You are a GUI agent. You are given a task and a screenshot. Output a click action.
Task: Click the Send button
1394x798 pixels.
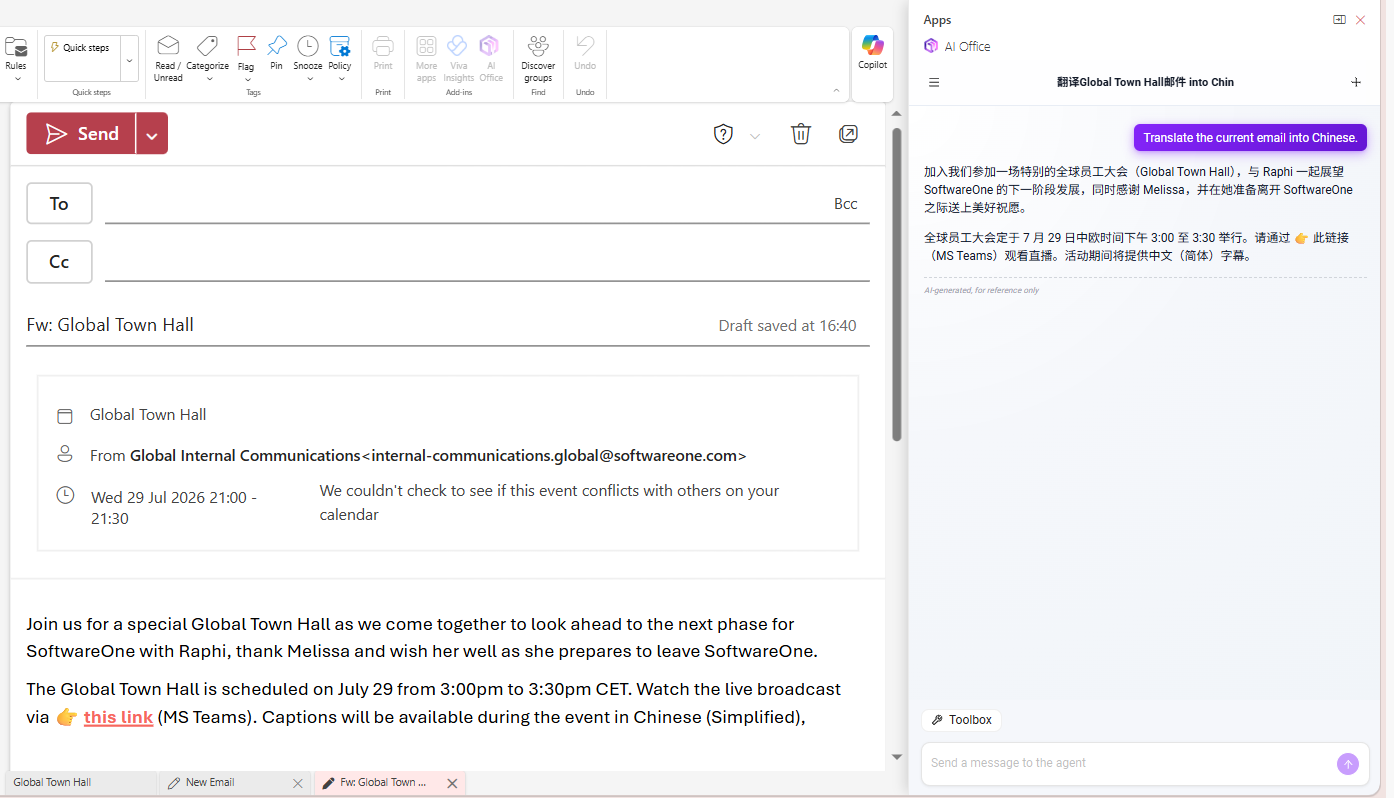82,134
